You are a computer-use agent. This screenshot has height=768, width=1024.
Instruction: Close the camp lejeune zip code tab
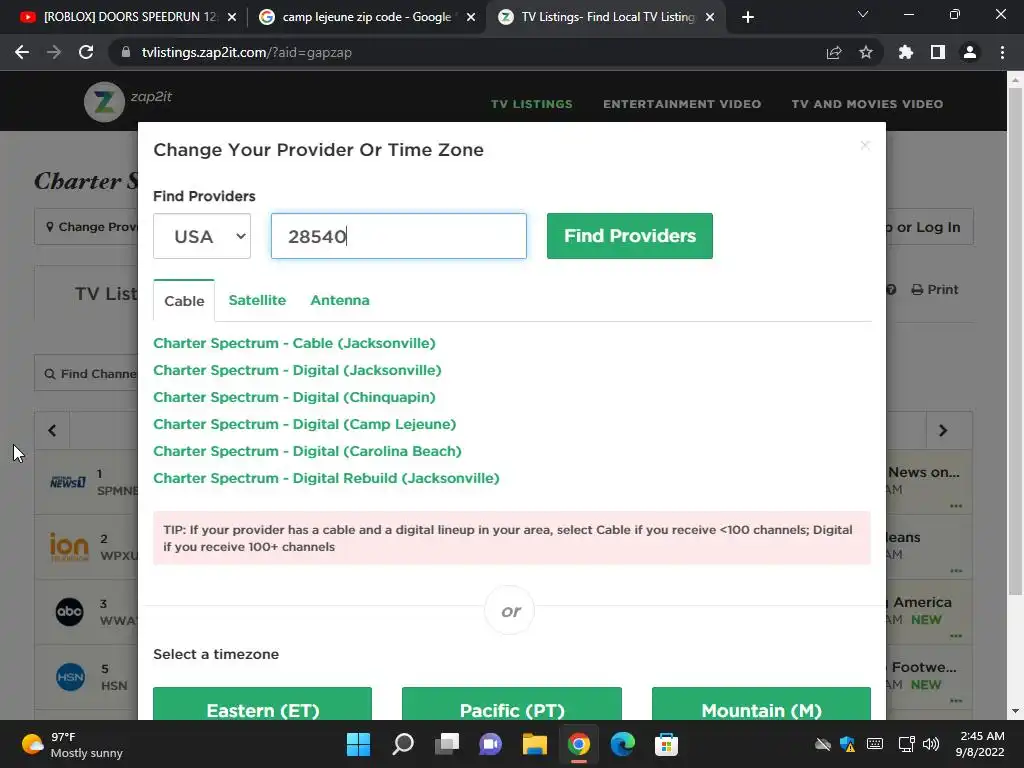point(471,17)
